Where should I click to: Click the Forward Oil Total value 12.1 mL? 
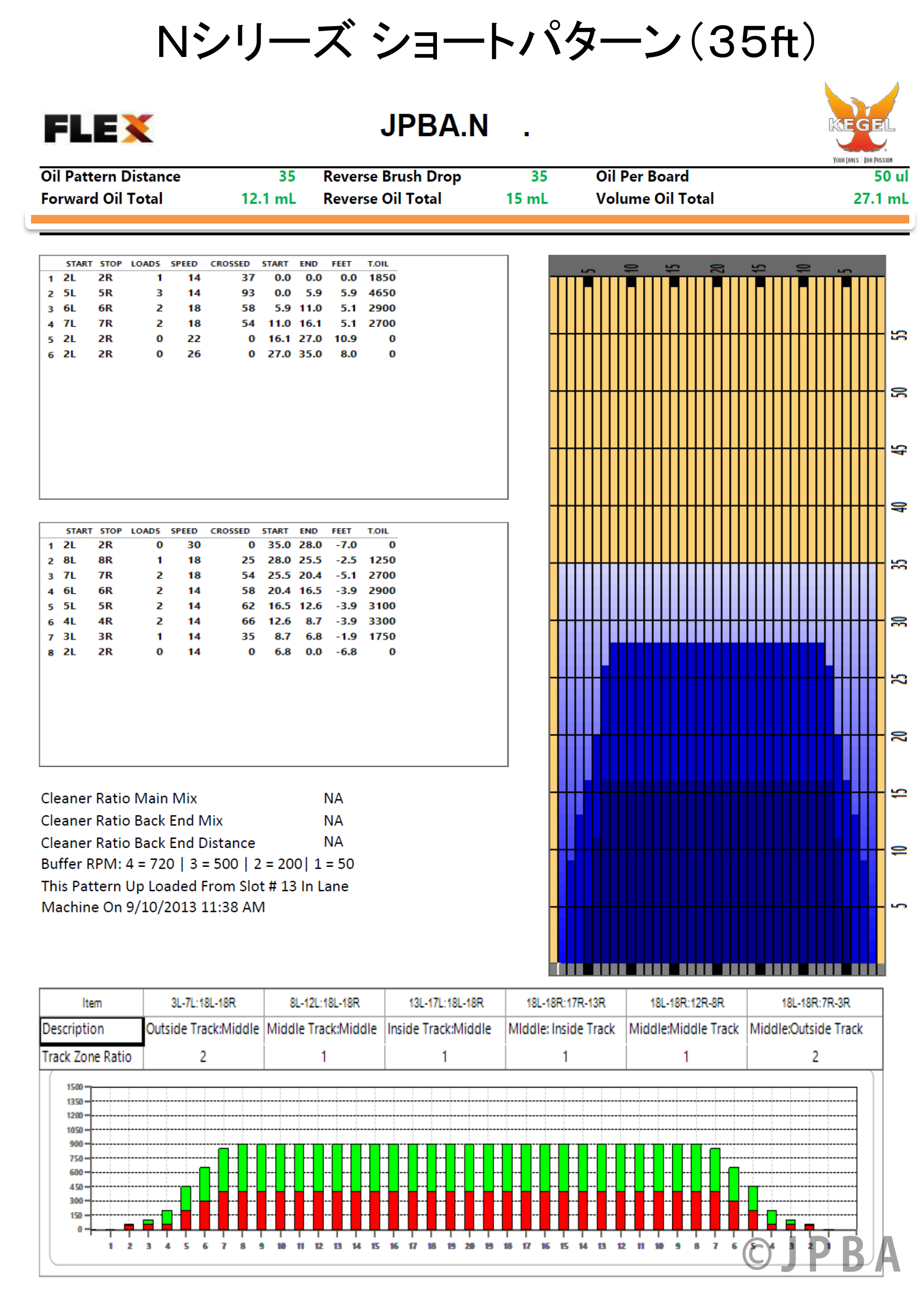point(268,198)
